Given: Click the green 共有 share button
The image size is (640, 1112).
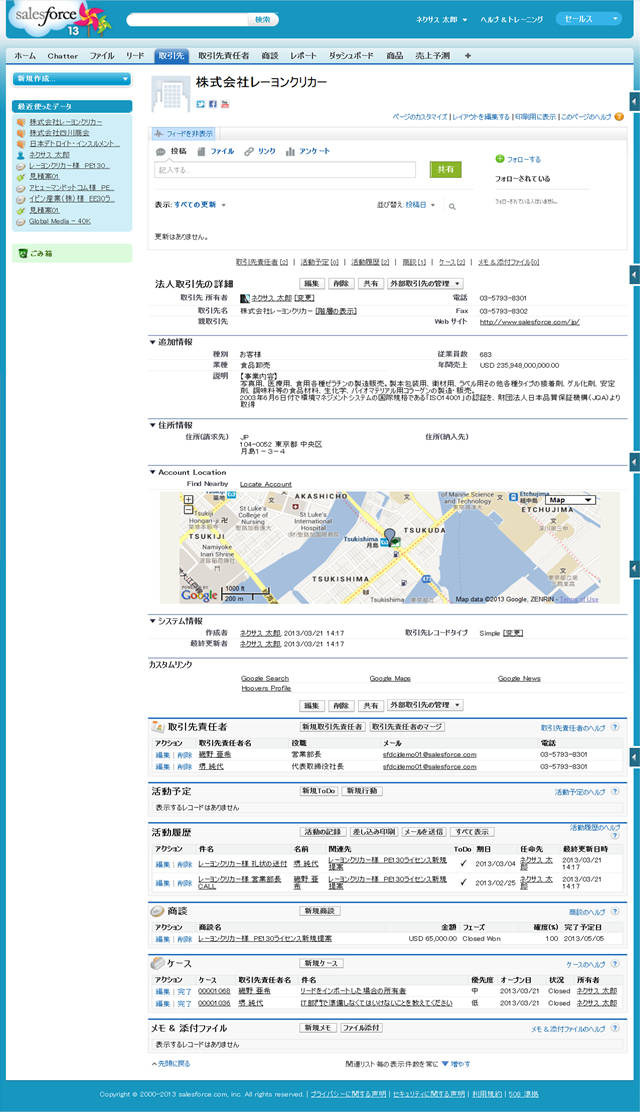Looking at the screenshot, I should point(446,169).
